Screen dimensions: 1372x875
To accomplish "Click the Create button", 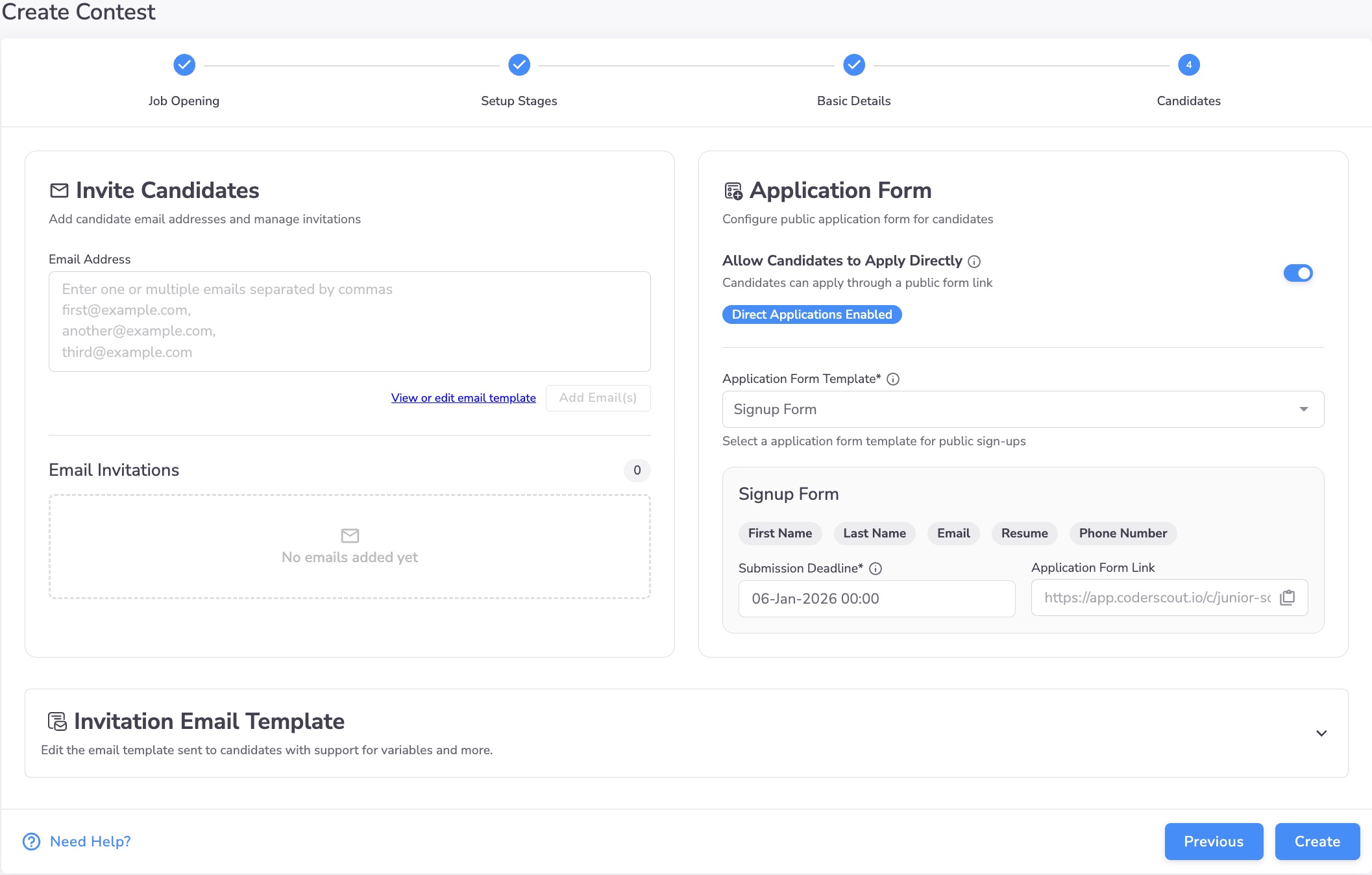I will [1317, 841].
